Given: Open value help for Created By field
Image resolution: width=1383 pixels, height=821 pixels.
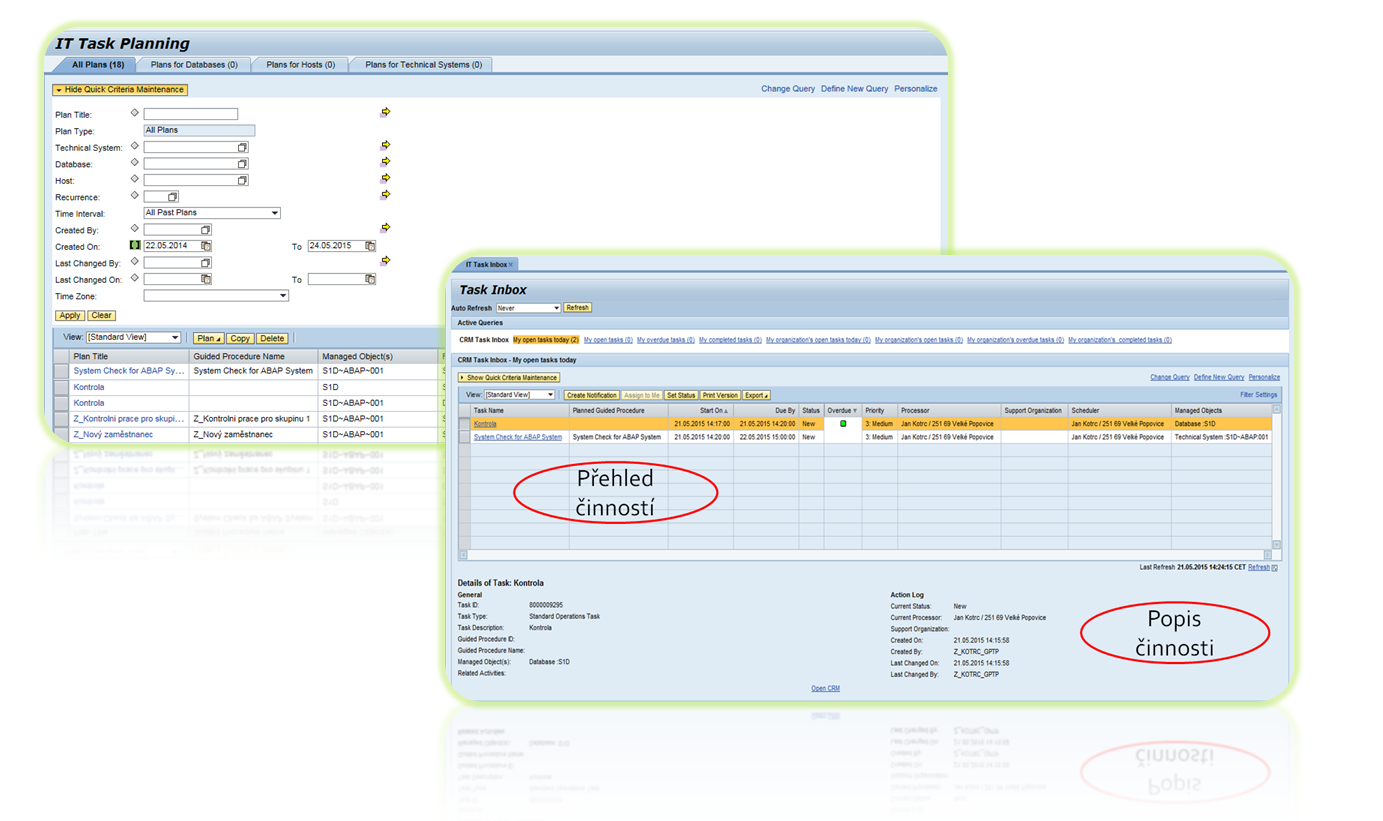Looking at the screenshot, I should [206, 230].
